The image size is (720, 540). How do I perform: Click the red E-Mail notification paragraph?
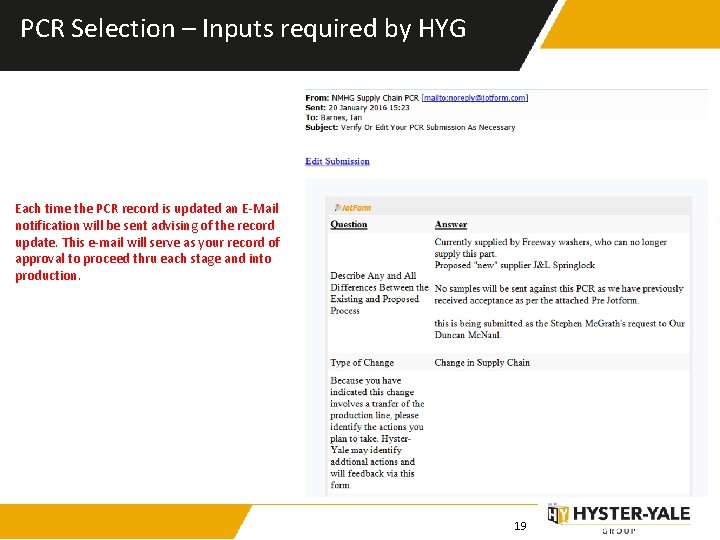pos(147,242)
